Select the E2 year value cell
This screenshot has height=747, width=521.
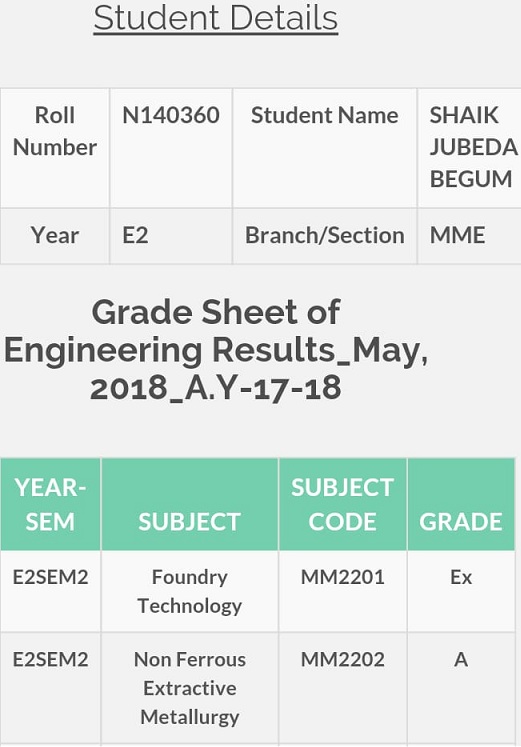(x=171, y=236)
